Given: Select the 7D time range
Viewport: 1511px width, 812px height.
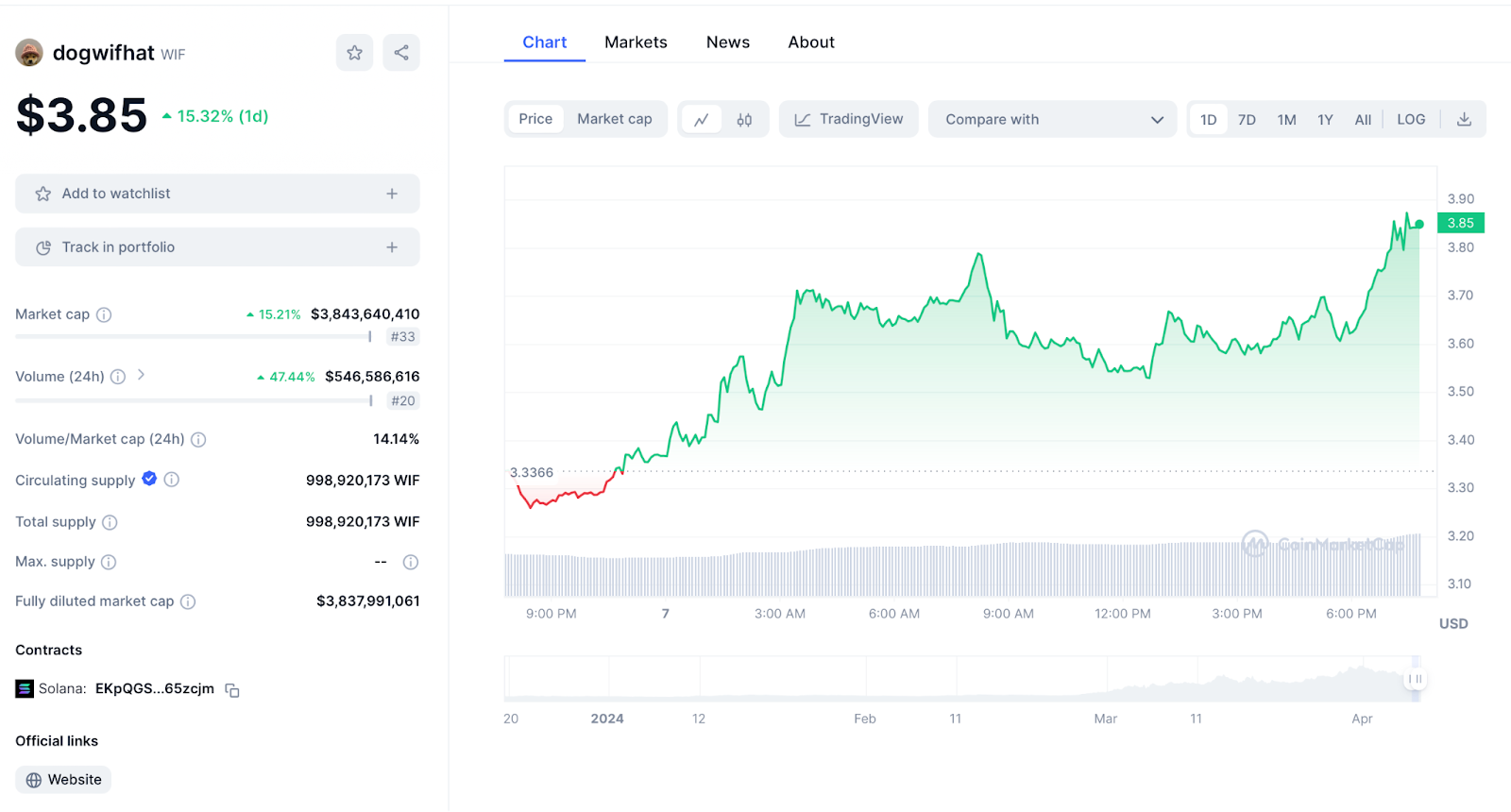Looking at the screenshot, I should tap(1247, 119).
